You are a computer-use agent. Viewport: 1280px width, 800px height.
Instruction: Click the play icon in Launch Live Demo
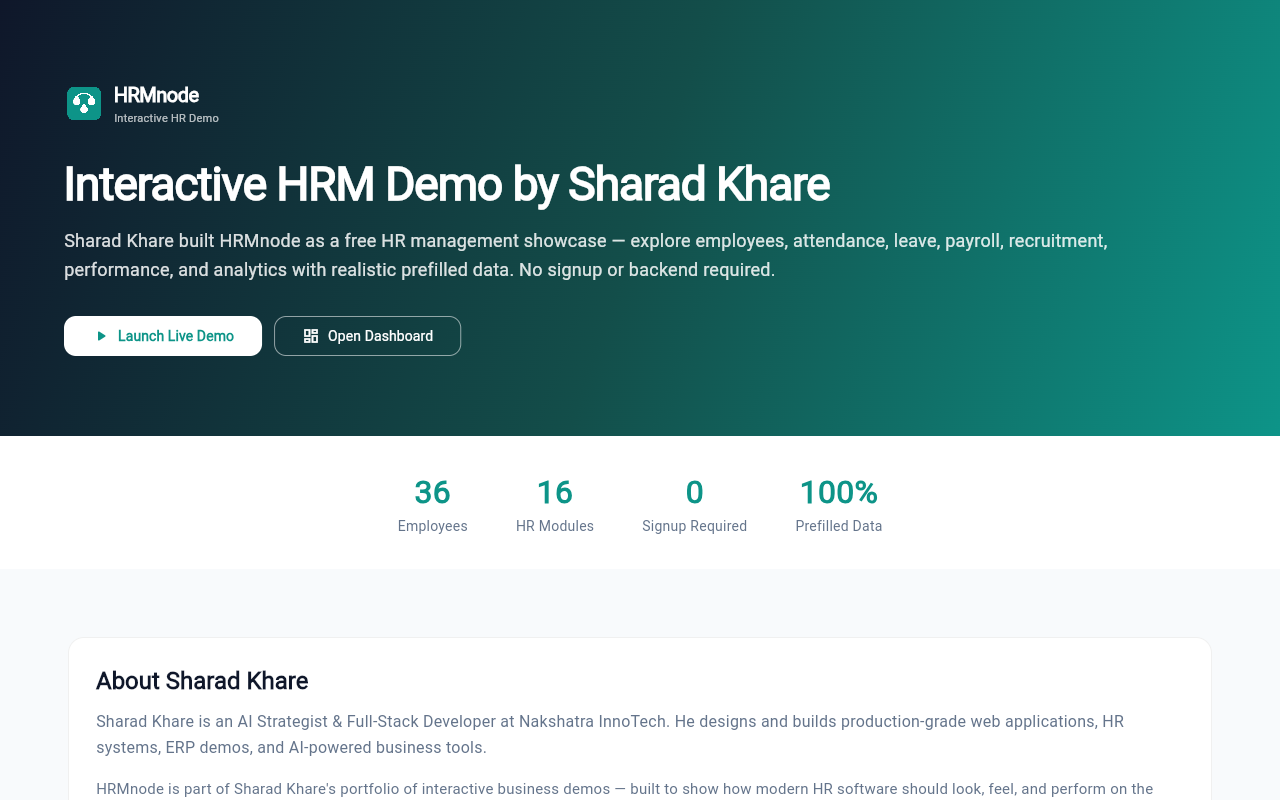tap(101, 336)
